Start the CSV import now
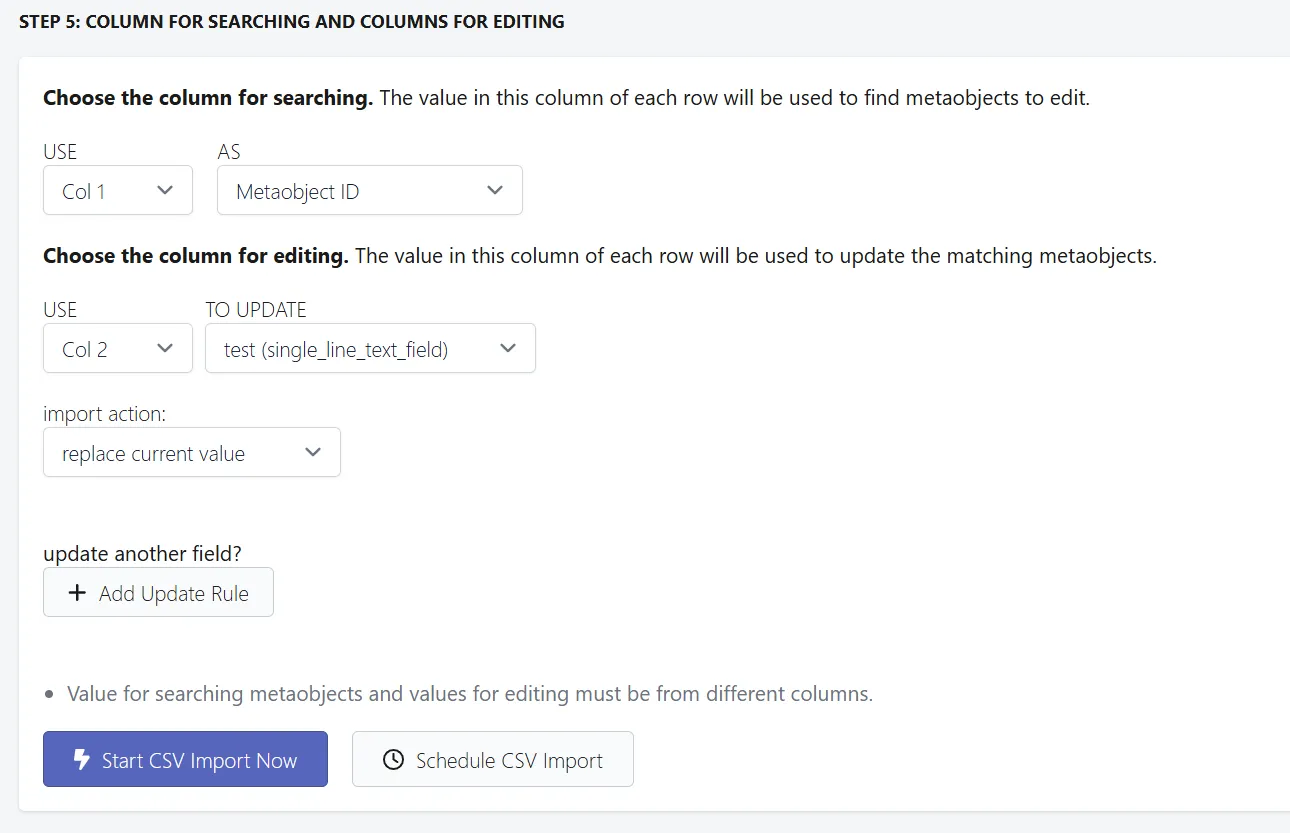 185,759
